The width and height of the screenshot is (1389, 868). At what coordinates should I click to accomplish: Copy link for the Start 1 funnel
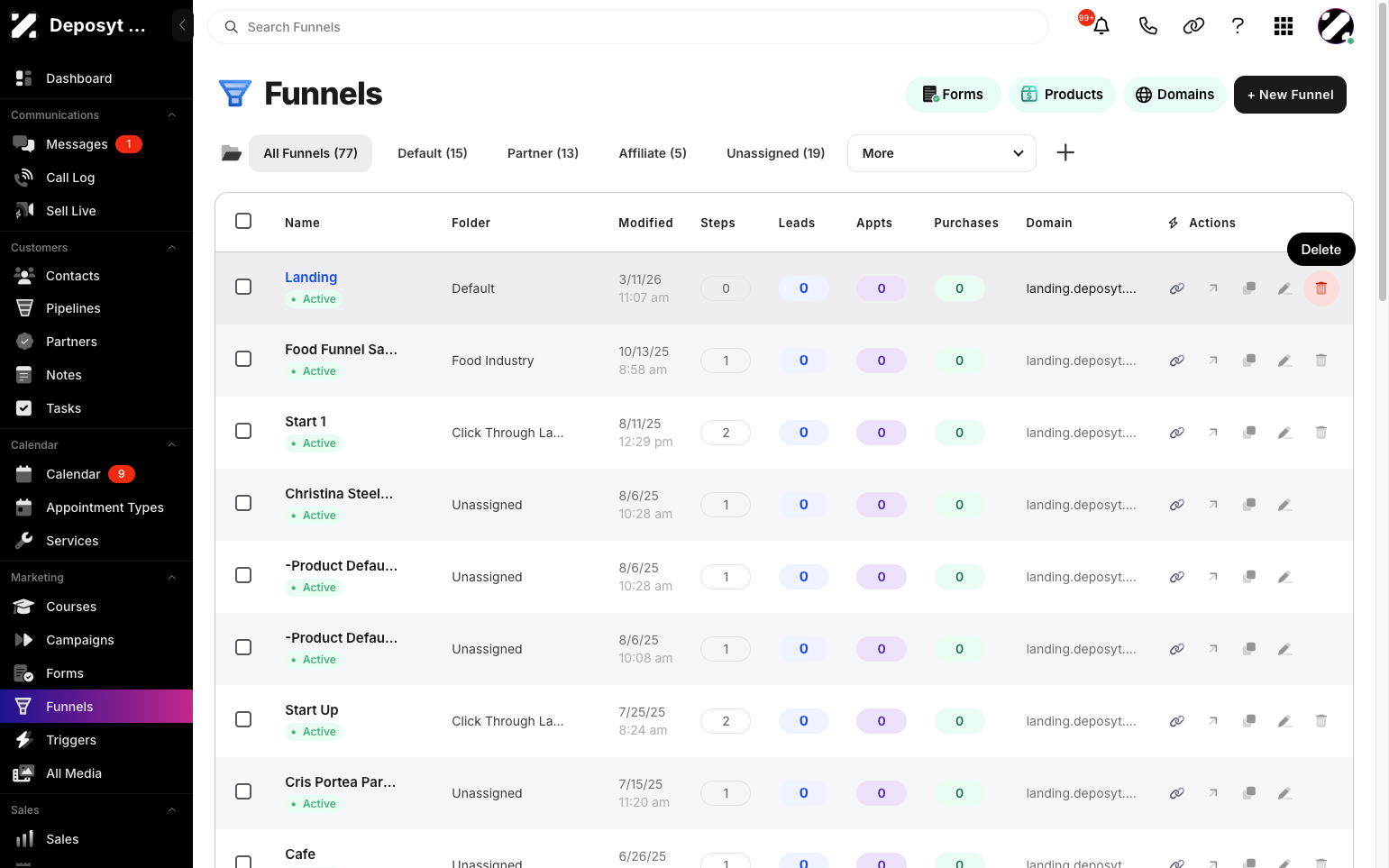point(1177,433)
